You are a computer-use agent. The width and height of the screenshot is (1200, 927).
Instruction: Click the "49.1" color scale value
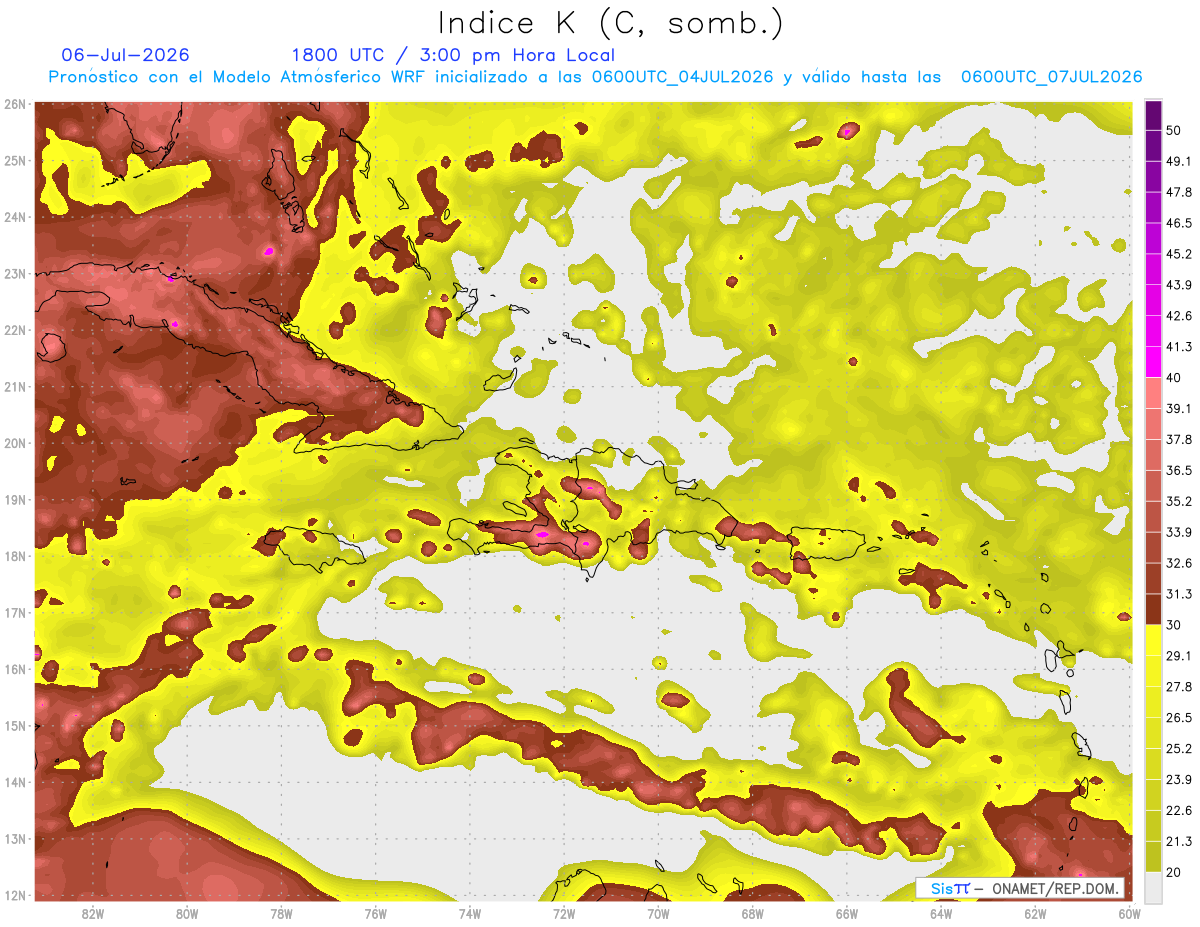click(1178, 161)
